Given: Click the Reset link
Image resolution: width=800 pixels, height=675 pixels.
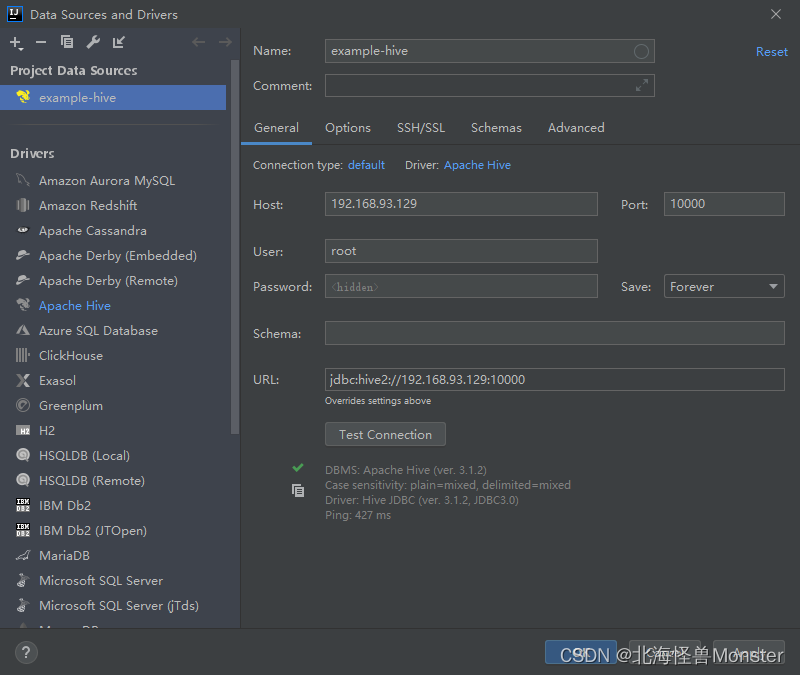Looking at the screenshot, I should coord(771,52).
